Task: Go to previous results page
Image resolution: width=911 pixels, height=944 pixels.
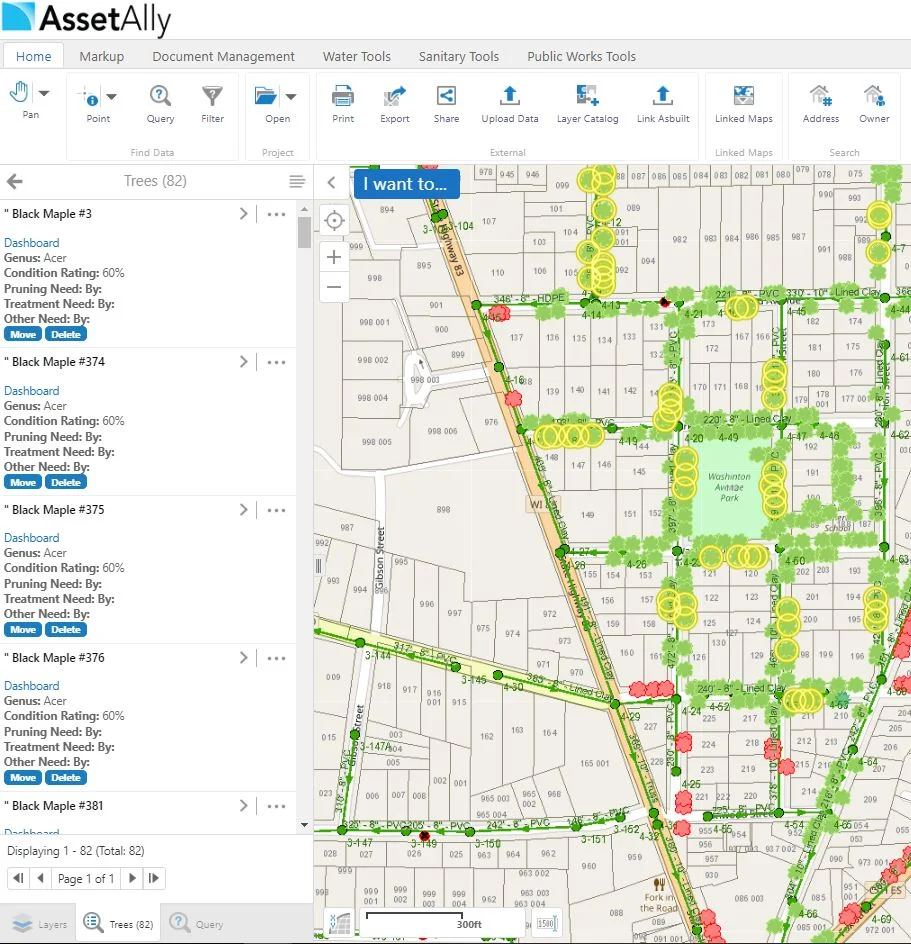Action: (40, 878)
